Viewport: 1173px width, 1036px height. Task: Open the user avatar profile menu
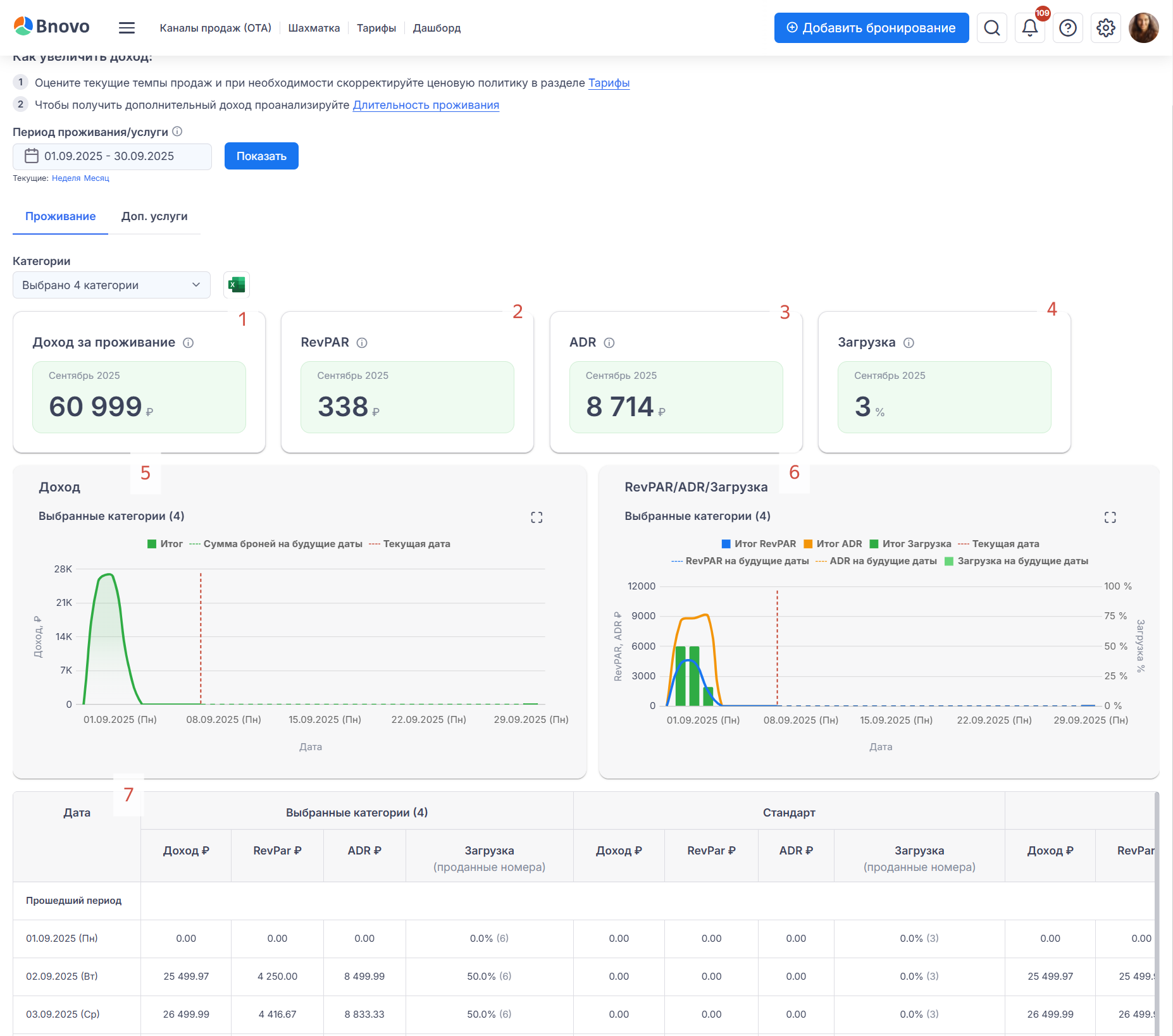point(1143,28)
